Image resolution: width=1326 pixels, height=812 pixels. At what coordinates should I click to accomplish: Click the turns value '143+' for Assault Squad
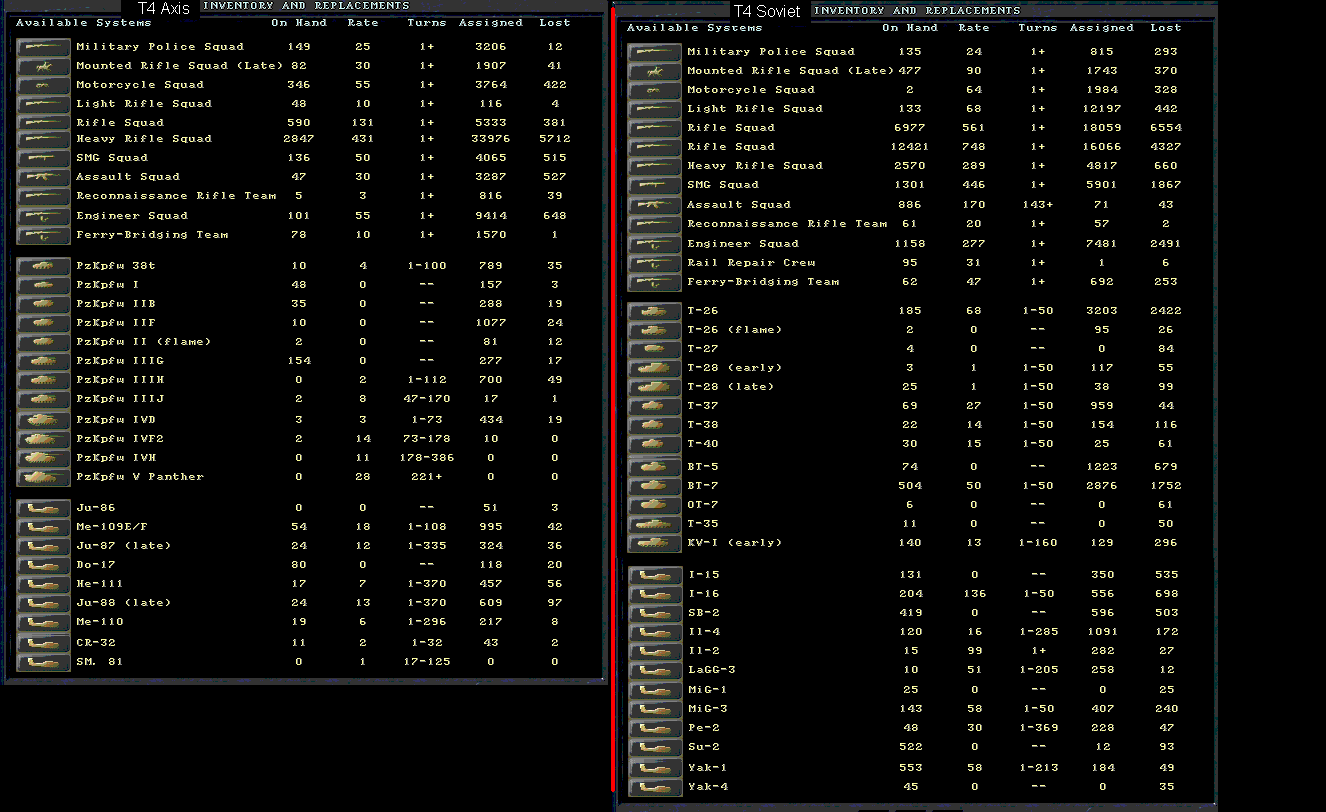pos(1038,205)
